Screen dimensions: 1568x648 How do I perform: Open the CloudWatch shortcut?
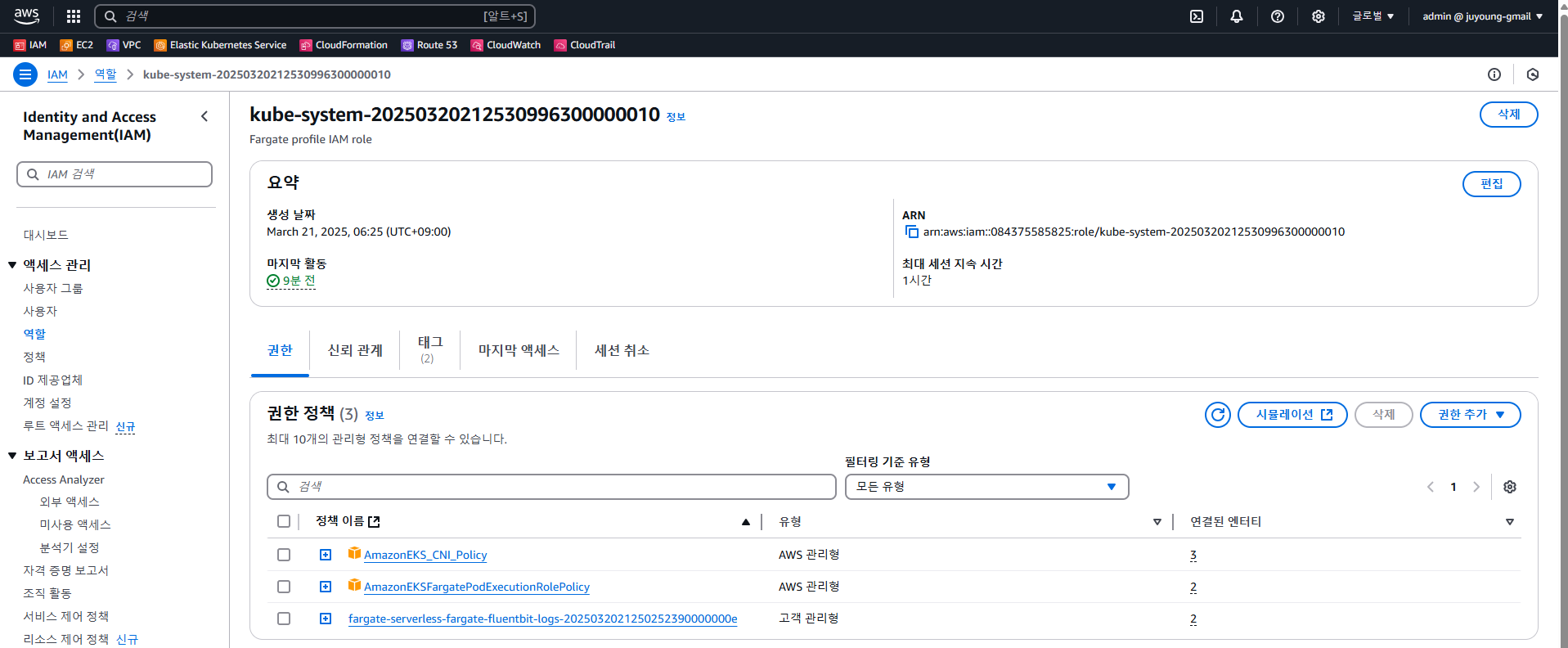[x=505, y=45]
